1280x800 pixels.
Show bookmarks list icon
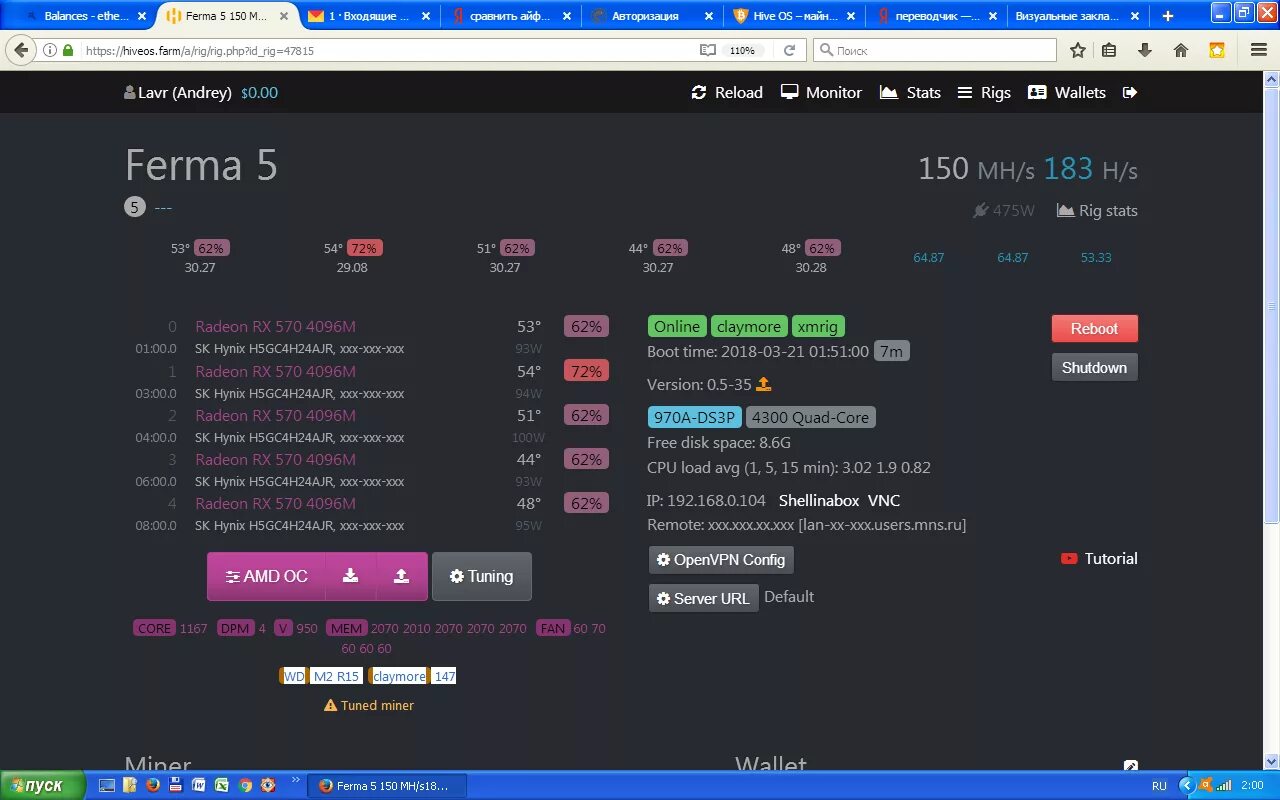(1109, 50)
